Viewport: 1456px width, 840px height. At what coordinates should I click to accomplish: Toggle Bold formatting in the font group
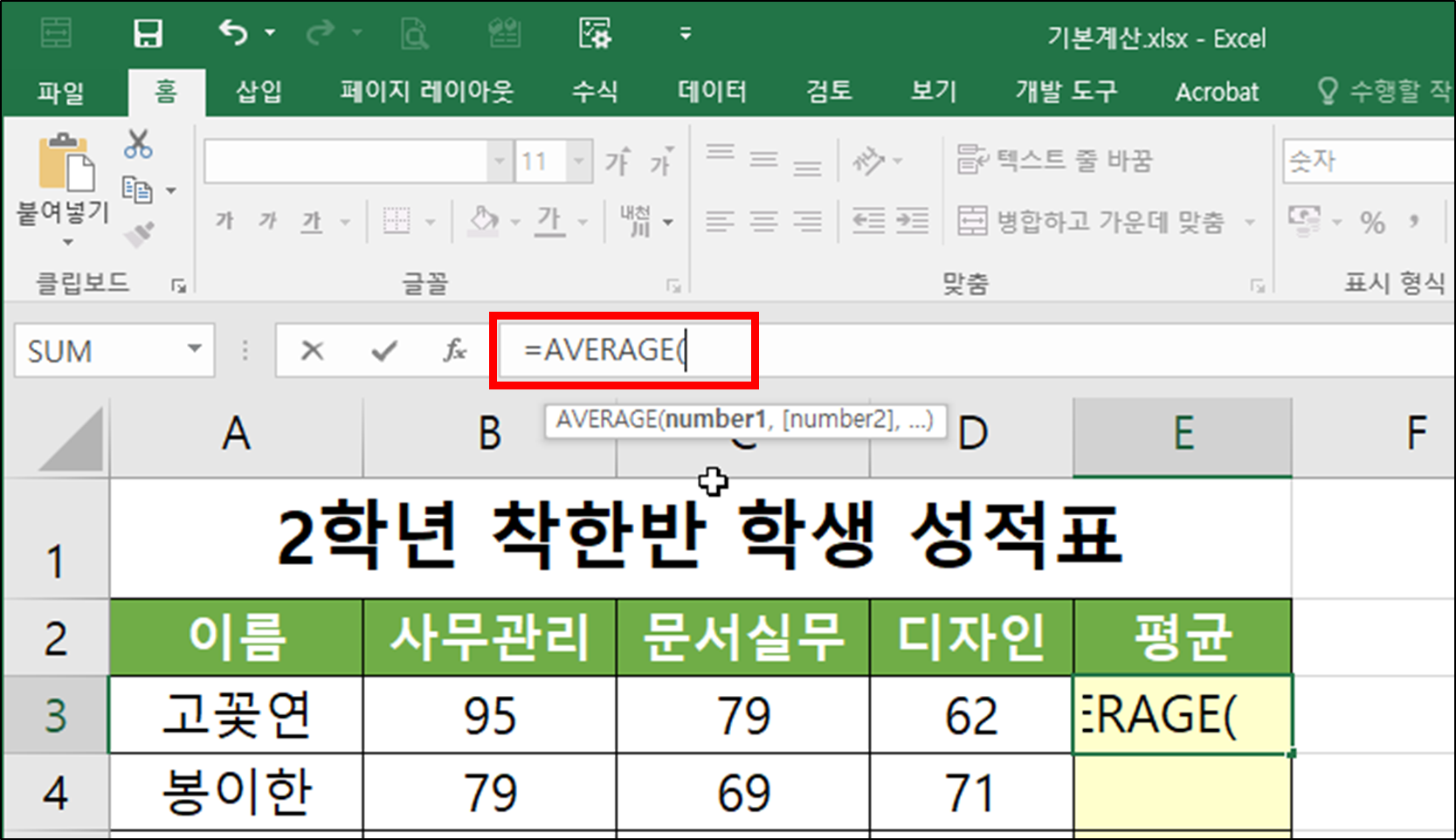pyautogui.click(x=223, y=221)
